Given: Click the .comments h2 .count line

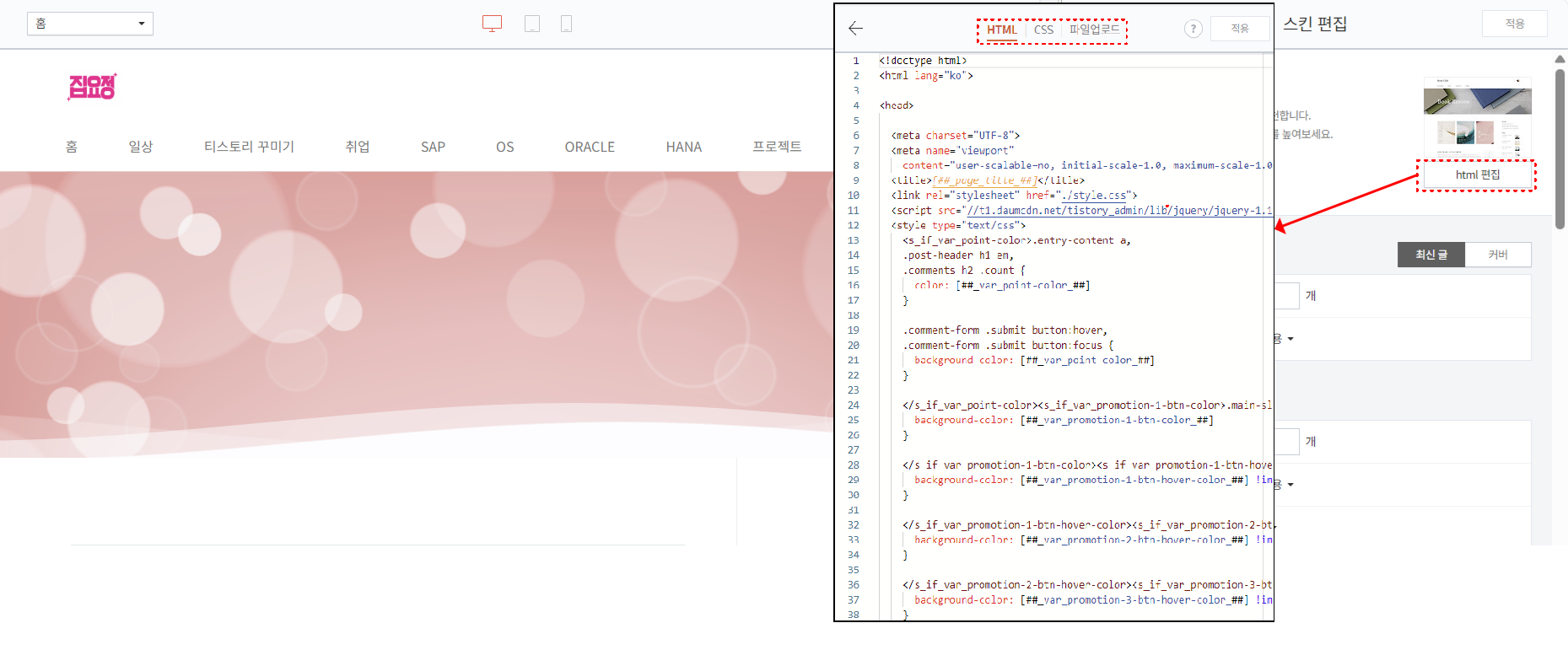Looking at the screenshot, I should click(x=964, y=271).
